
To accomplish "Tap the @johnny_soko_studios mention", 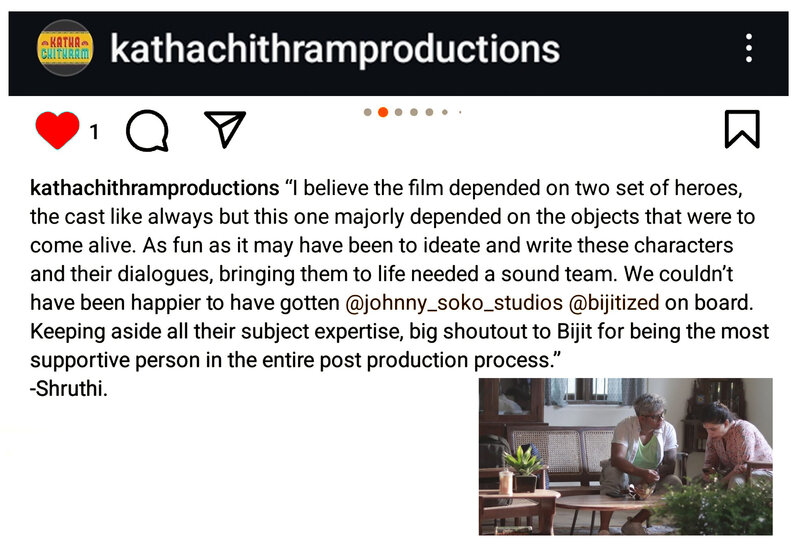I will [x=454, y=303].
